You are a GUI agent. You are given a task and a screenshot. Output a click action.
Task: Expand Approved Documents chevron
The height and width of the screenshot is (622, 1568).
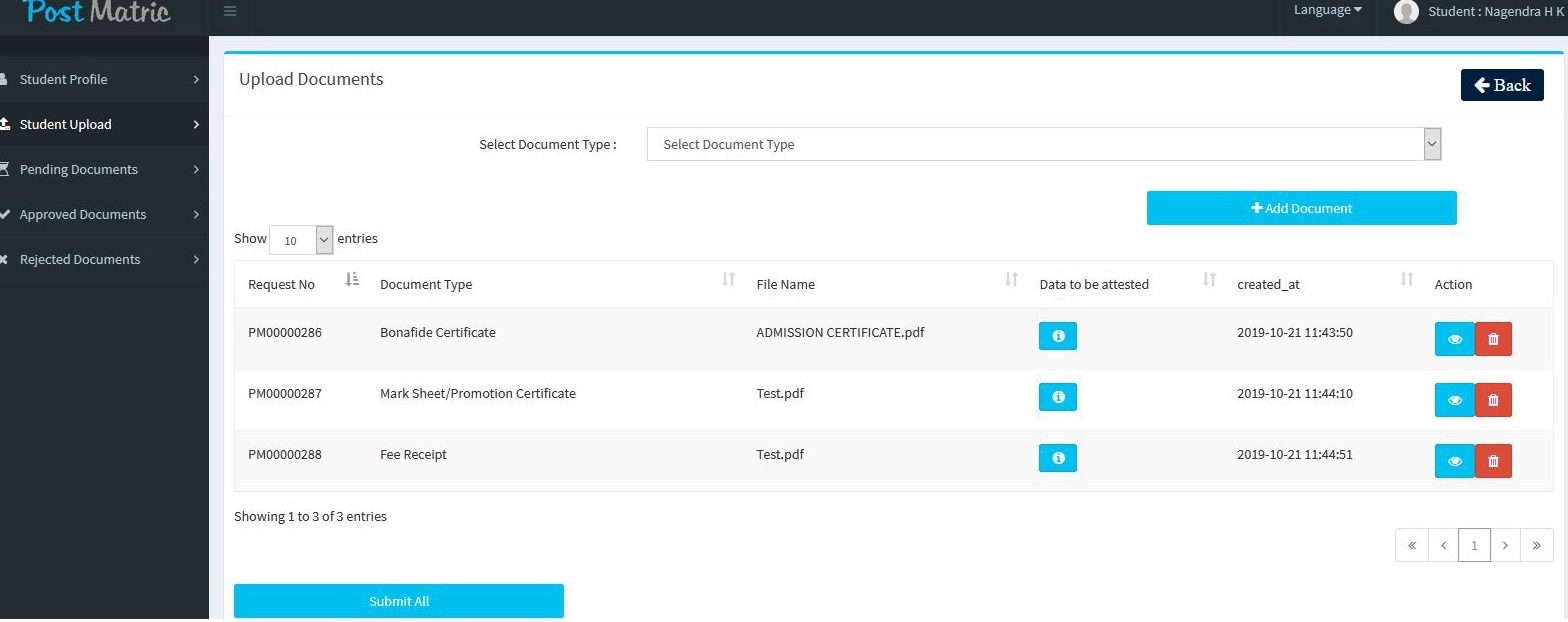pos(196,214)
